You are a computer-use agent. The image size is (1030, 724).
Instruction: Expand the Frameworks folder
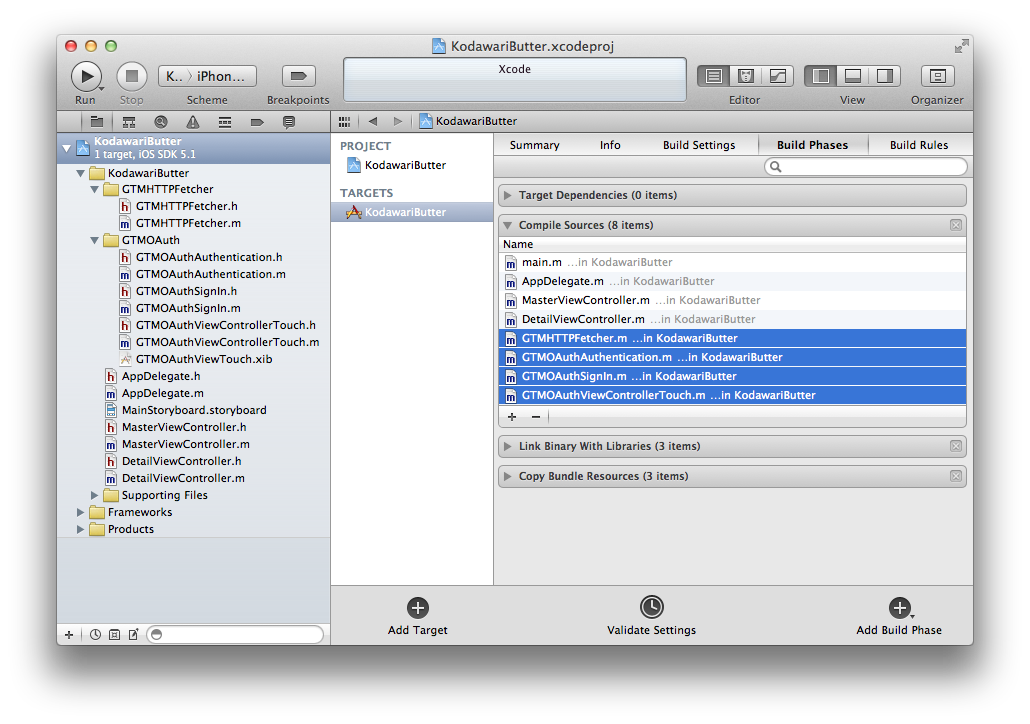[x=80, y=512]
